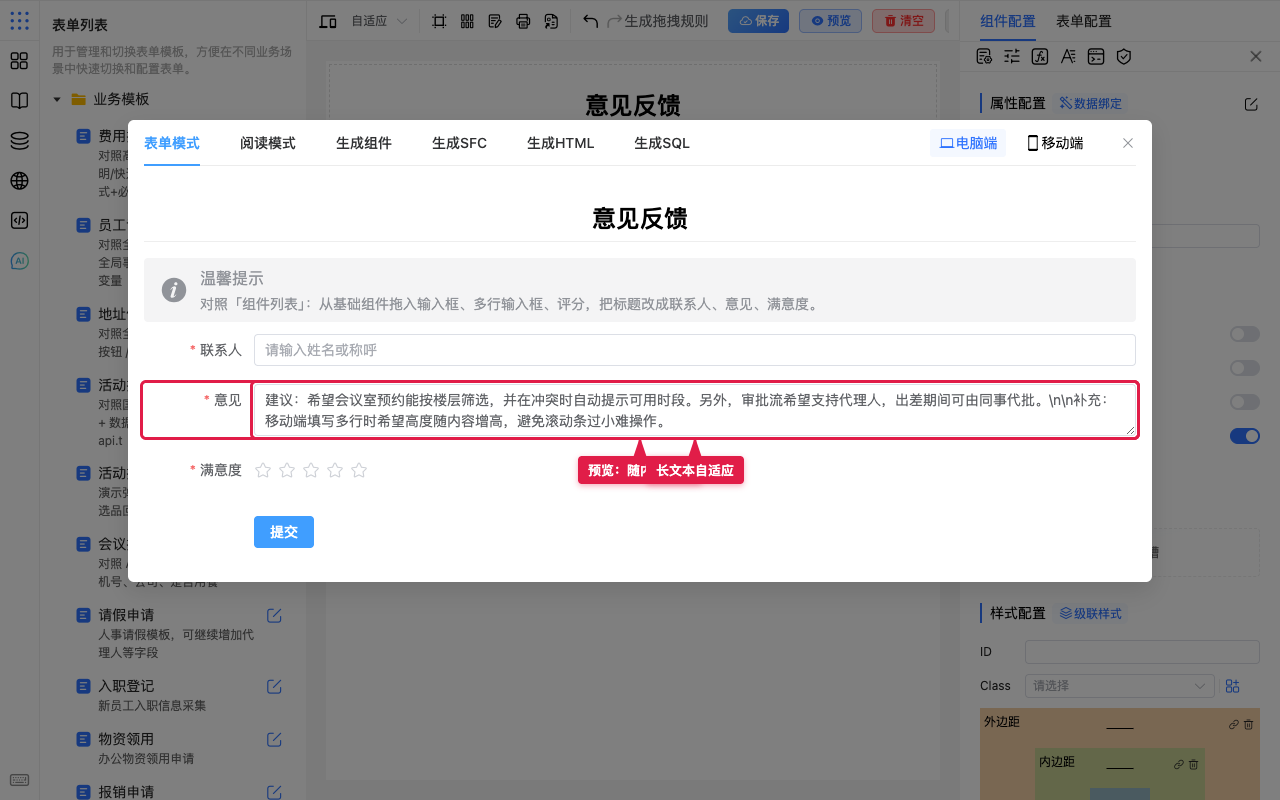Open the AI assistant icon in sidebar
Screen dimensions: 1280x800
19,261
